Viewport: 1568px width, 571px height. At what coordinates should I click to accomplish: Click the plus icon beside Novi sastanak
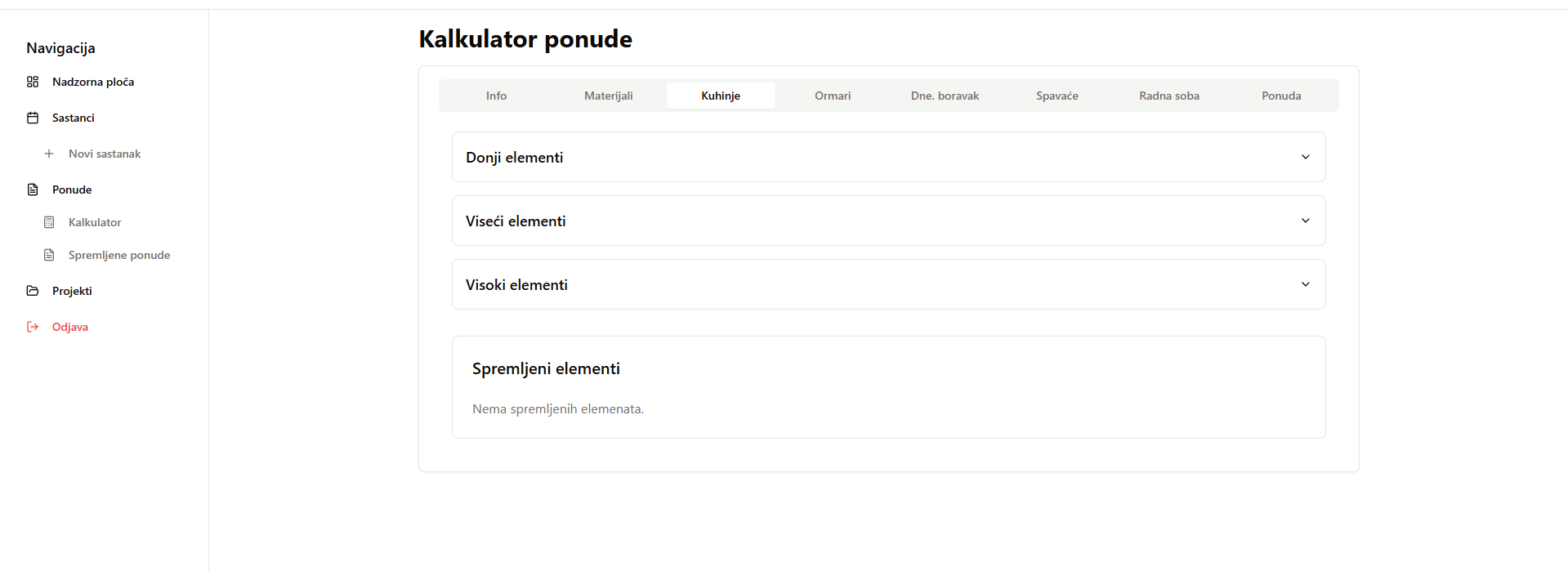click(x=49, y=154)
